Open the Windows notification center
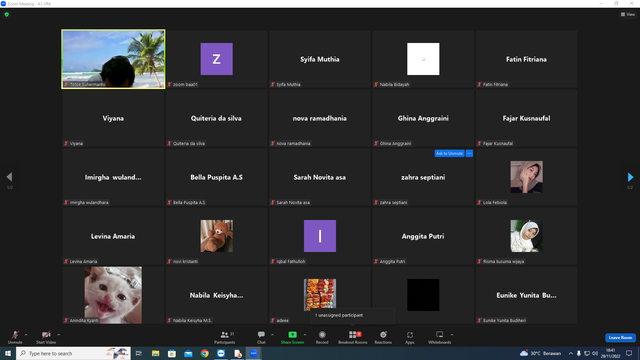The image size is (640, 360). (629, 353)
